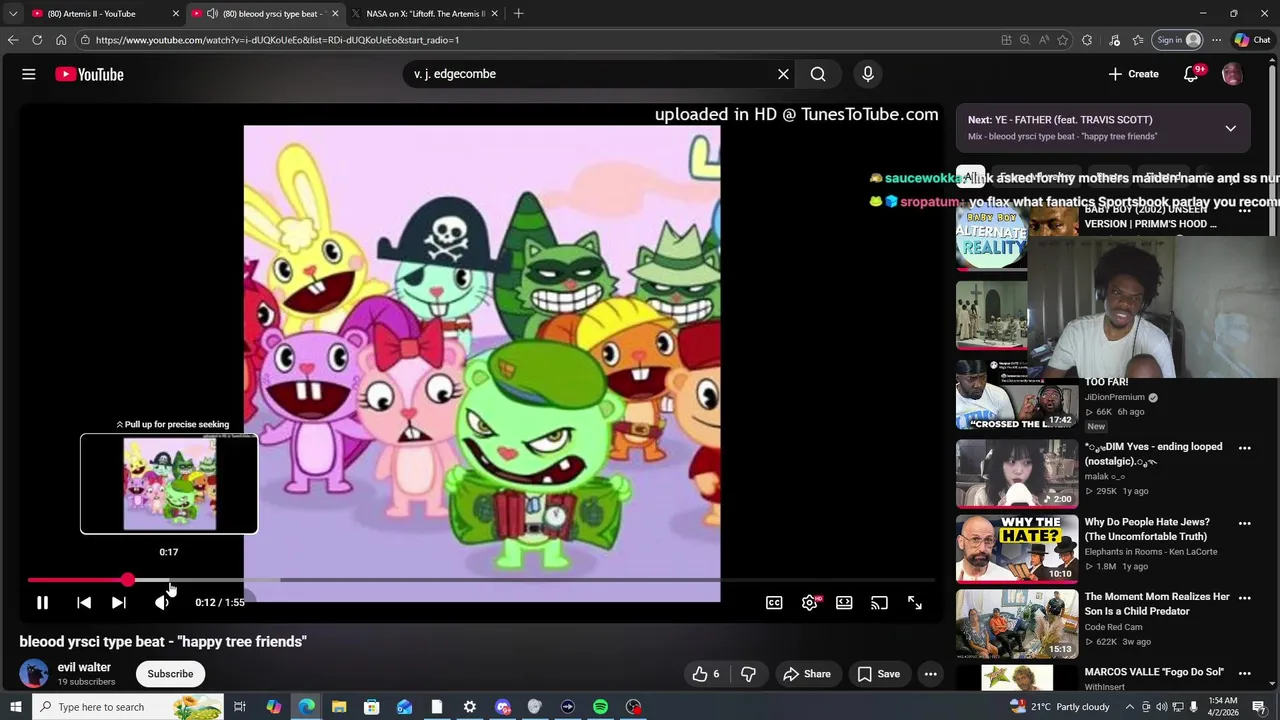
Task: Save the video to a playlist
Action: click(x=879, y=674)
